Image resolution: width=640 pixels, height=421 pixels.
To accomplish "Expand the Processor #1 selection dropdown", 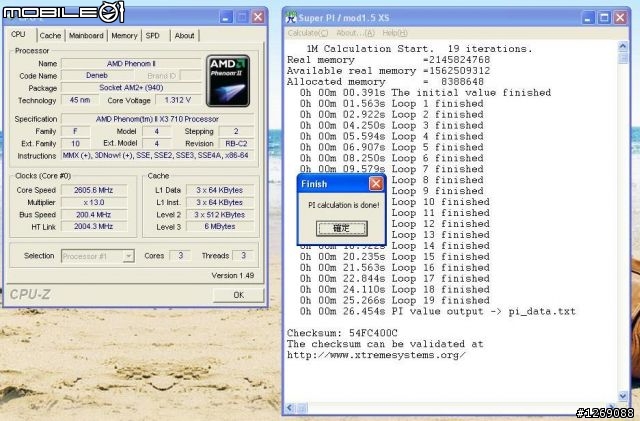I will pyautogui.click(x=129, y=256).
